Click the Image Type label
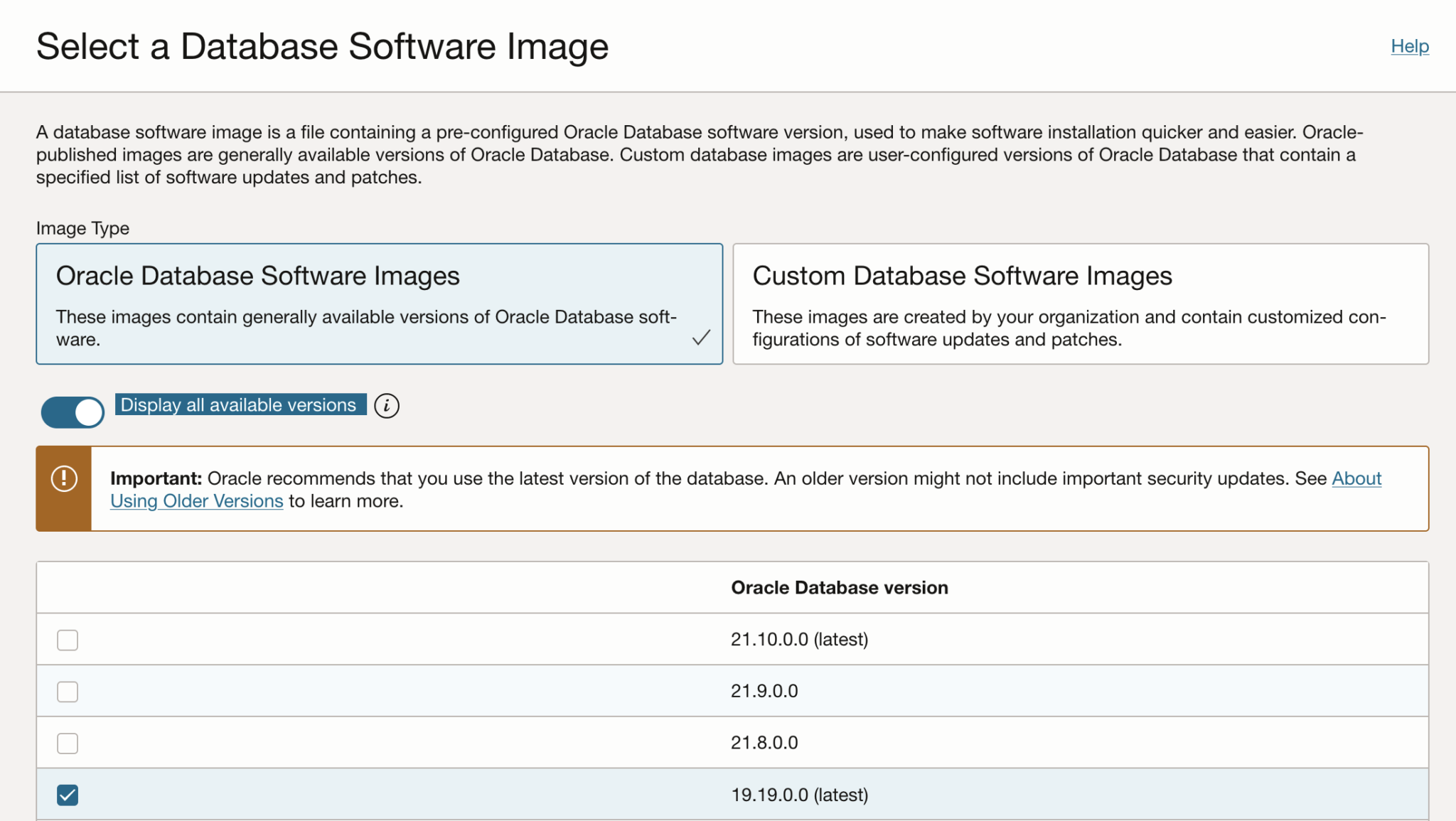This screenshot has width=1456, height=821. (82, 228)
